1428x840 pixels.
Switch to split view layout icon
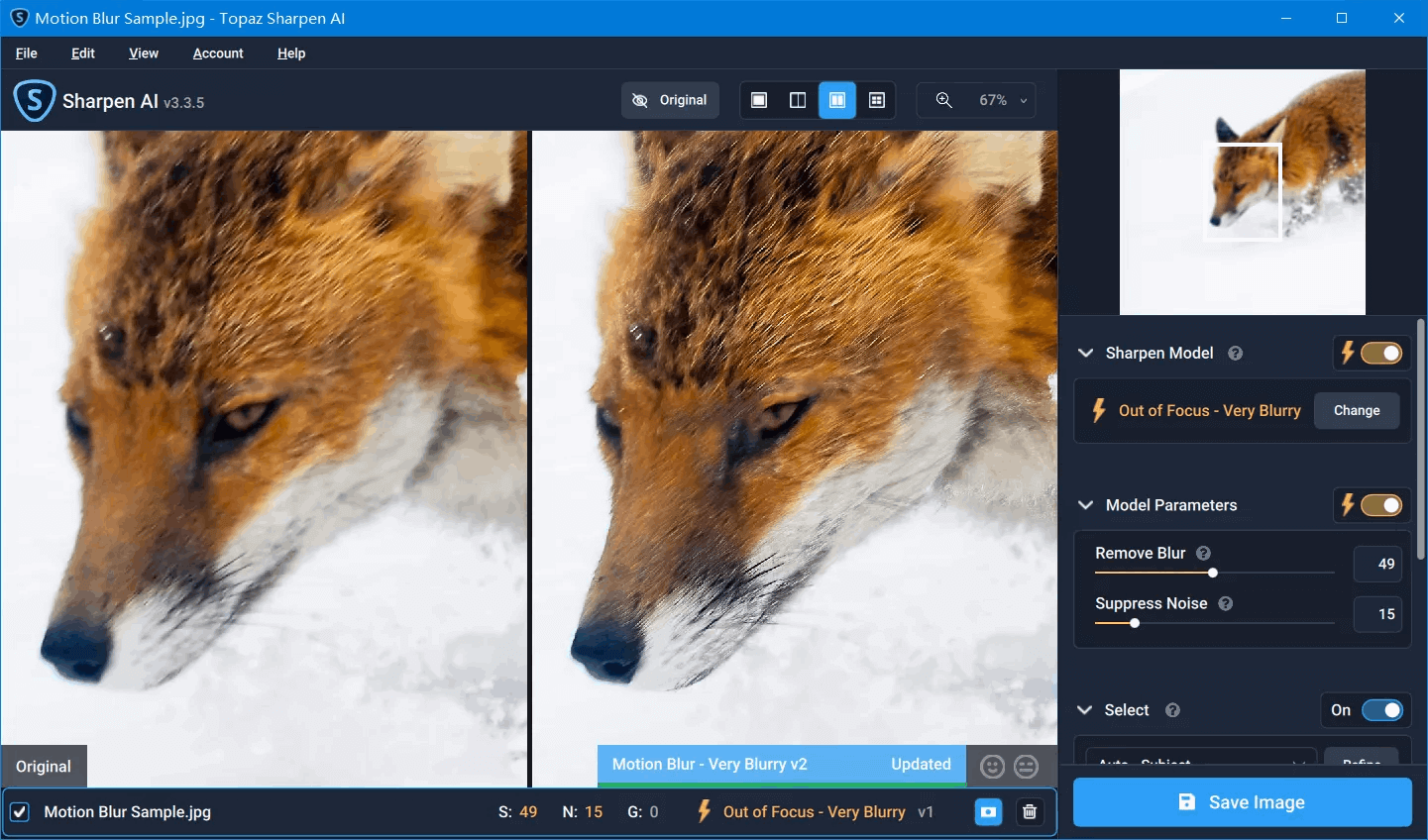(x=798, y=99)
